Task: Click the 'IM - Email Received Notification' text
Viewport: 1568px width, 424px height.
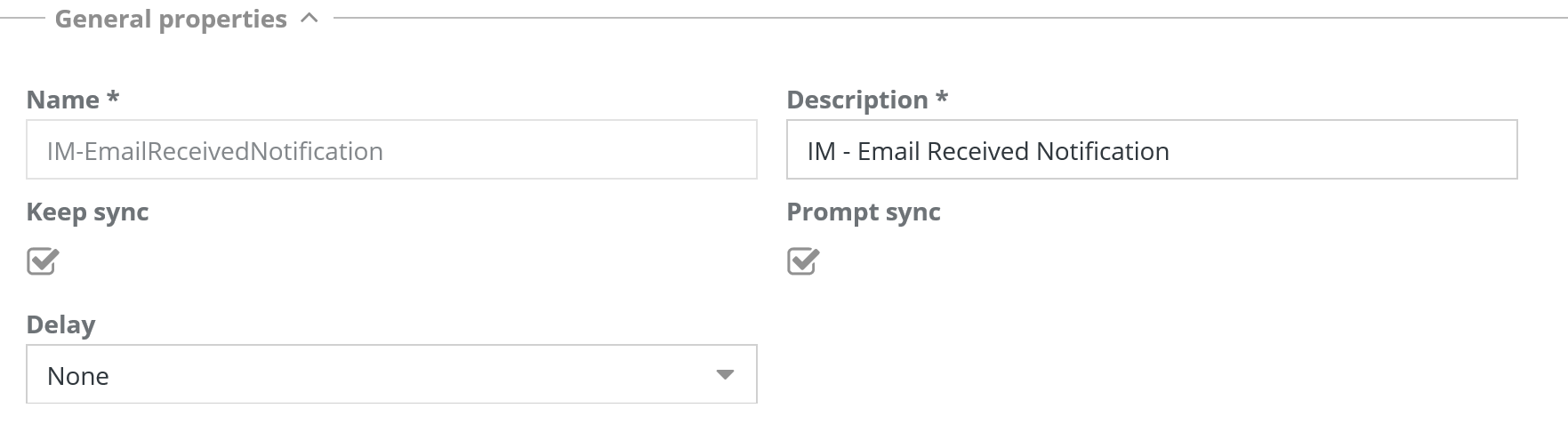Action: (987, 151)
